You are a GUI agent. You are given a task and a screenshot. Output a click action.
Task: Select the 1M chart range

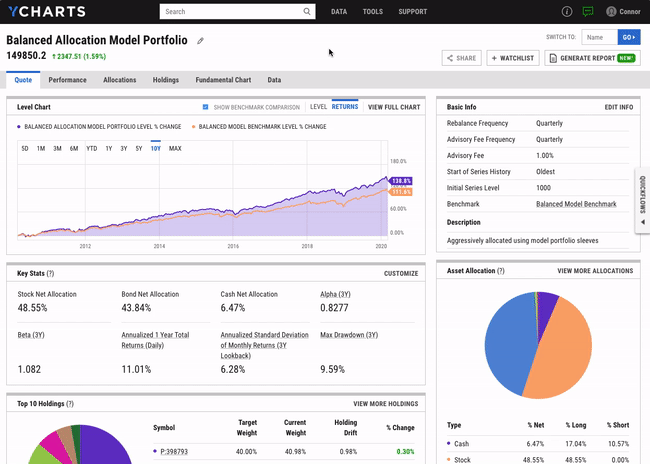click(41, 148)
